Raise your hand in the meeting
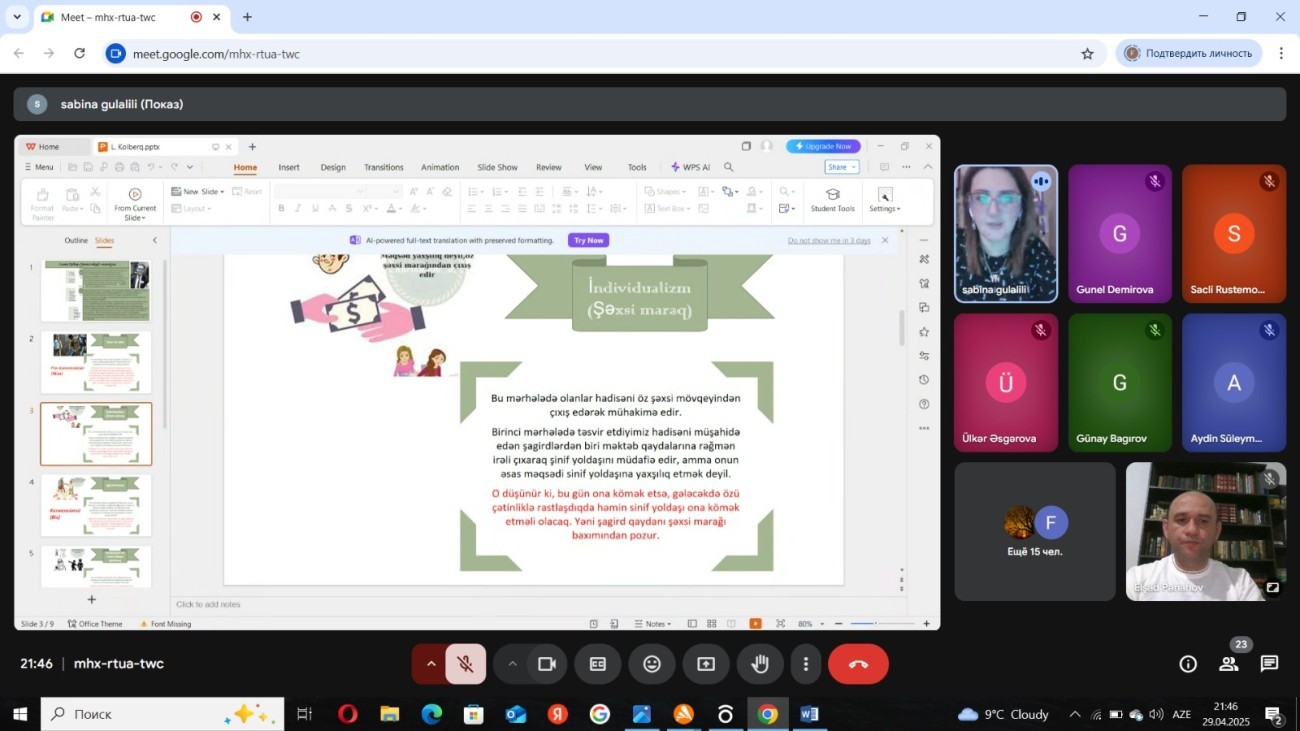Screen dimensions: 1300x731 [760, 664]
